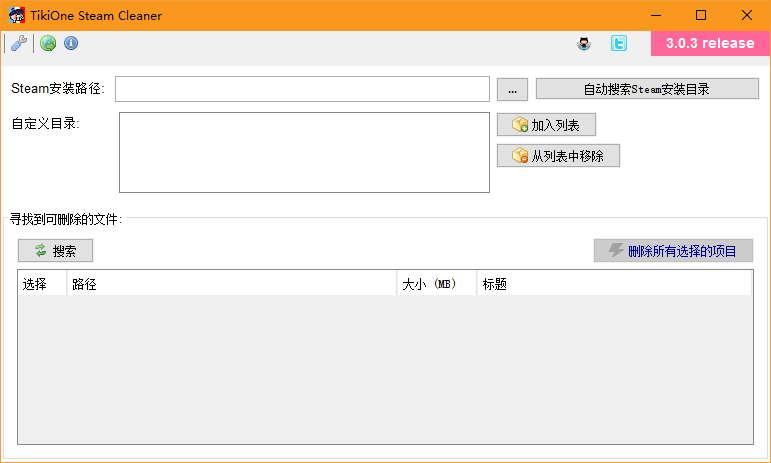Click inside the 自定义目录 list box
The height and width of the screenshot is (463, 771).
pos(304,152)
